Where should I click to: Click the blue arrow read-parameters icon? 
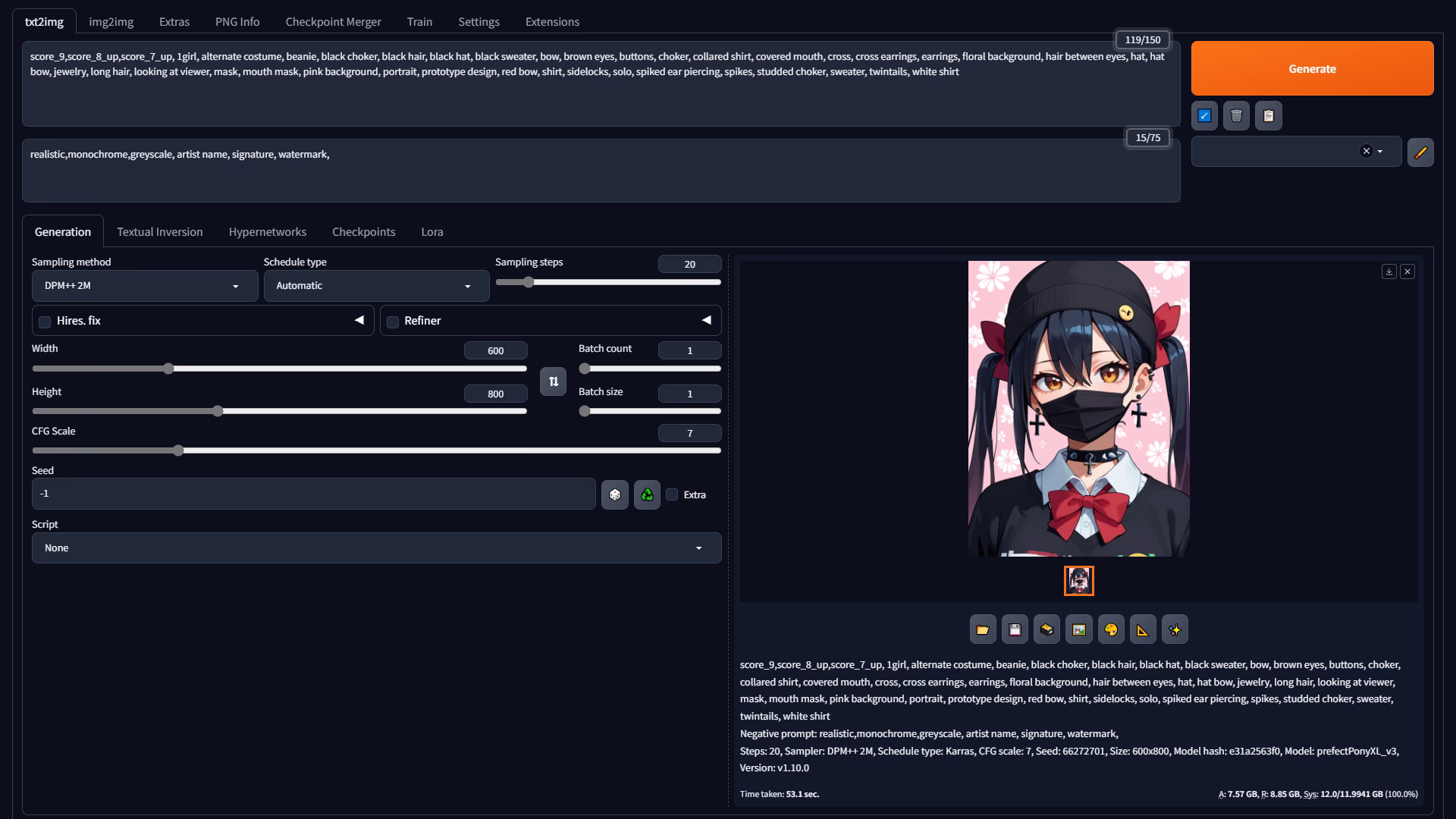point(1204,116)
